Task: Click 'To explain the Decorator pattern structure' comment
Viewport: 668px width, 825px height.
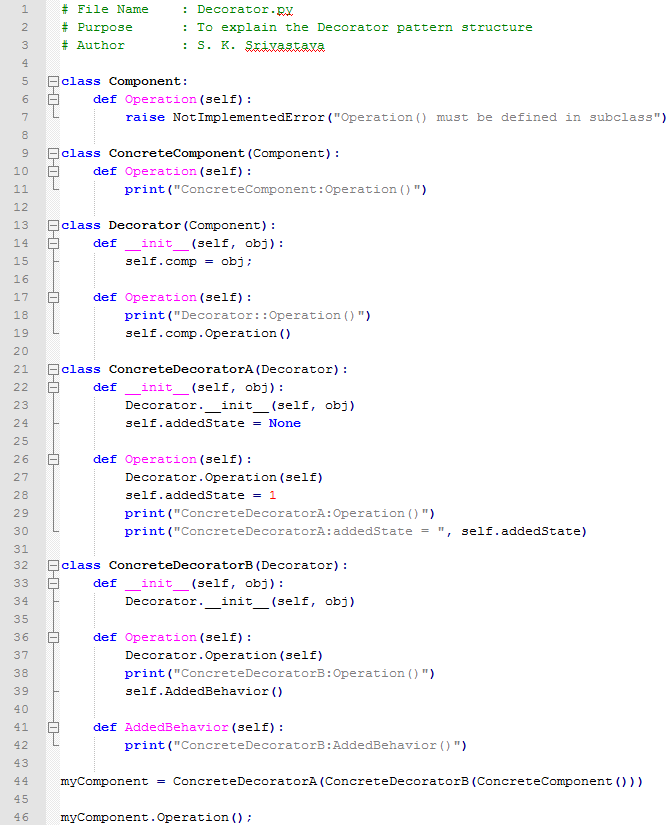Action: coord(365,27)
